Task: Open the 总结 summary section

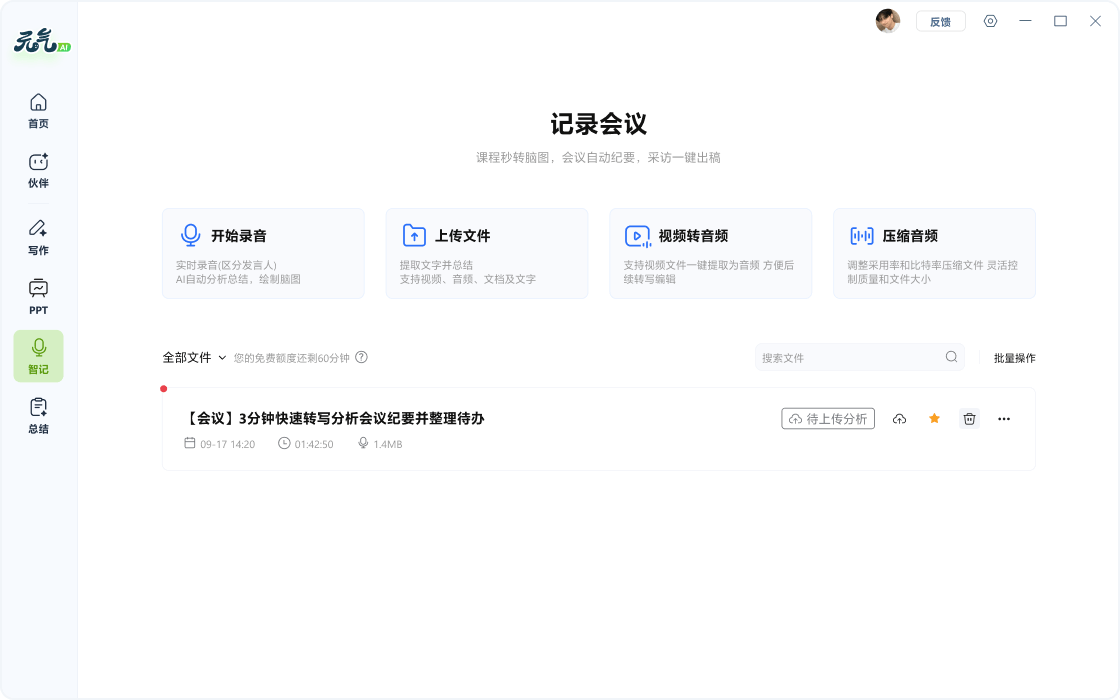Action: tap(38, 415)
